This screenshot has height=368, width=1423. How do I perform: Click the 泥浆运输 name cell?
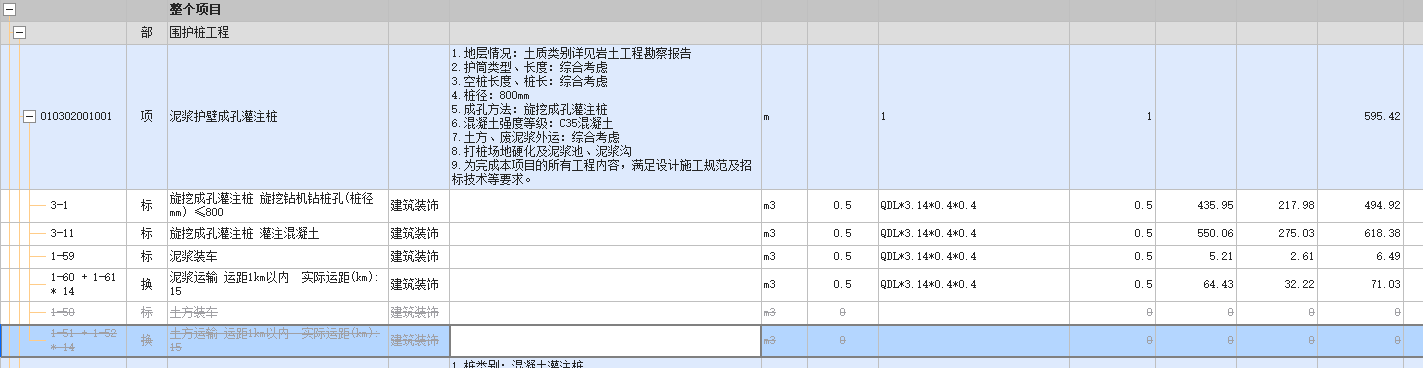coord(277,284)
